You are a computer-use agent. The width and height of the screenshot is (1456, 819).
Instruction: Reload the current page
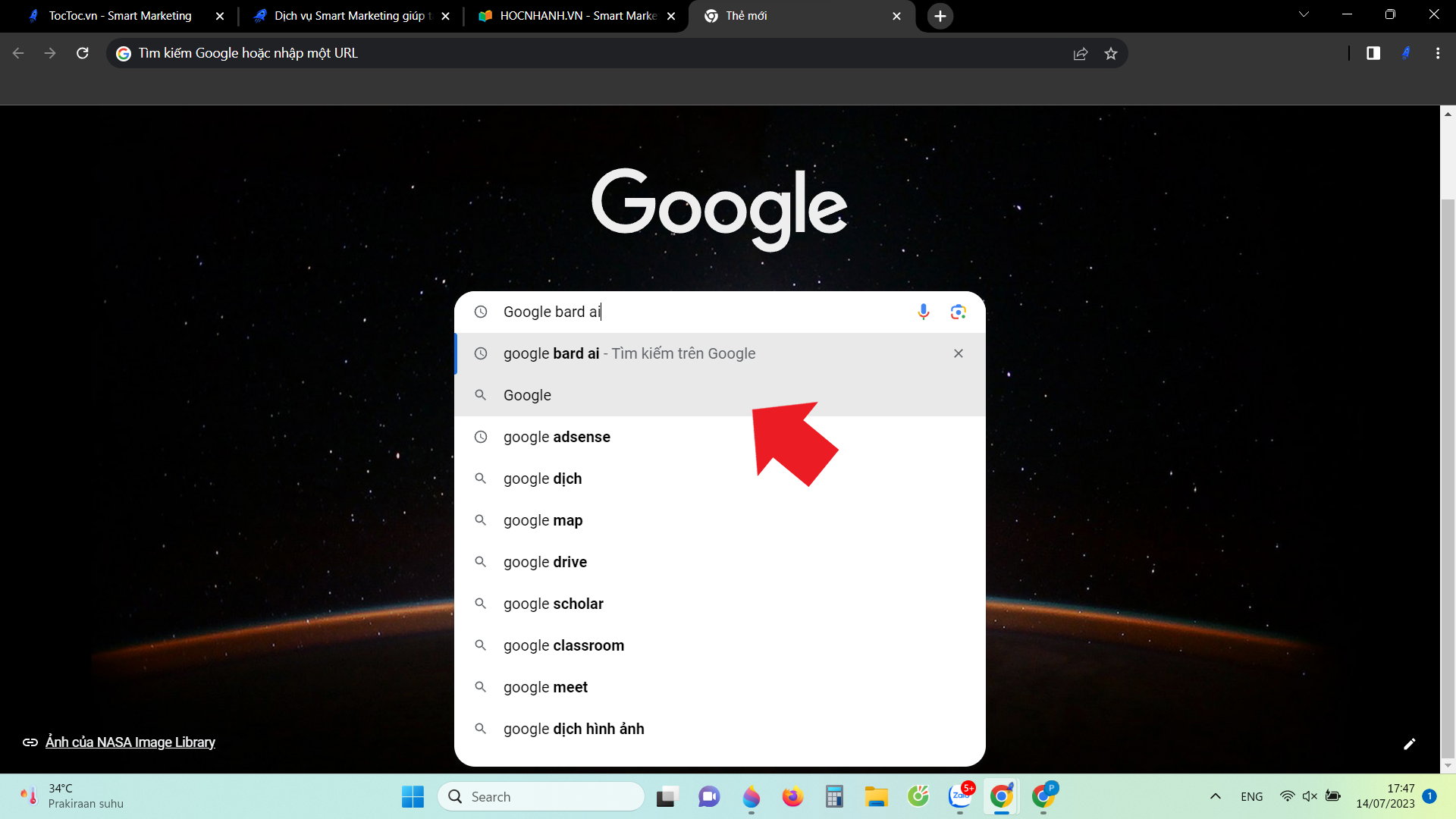[83, 53]
